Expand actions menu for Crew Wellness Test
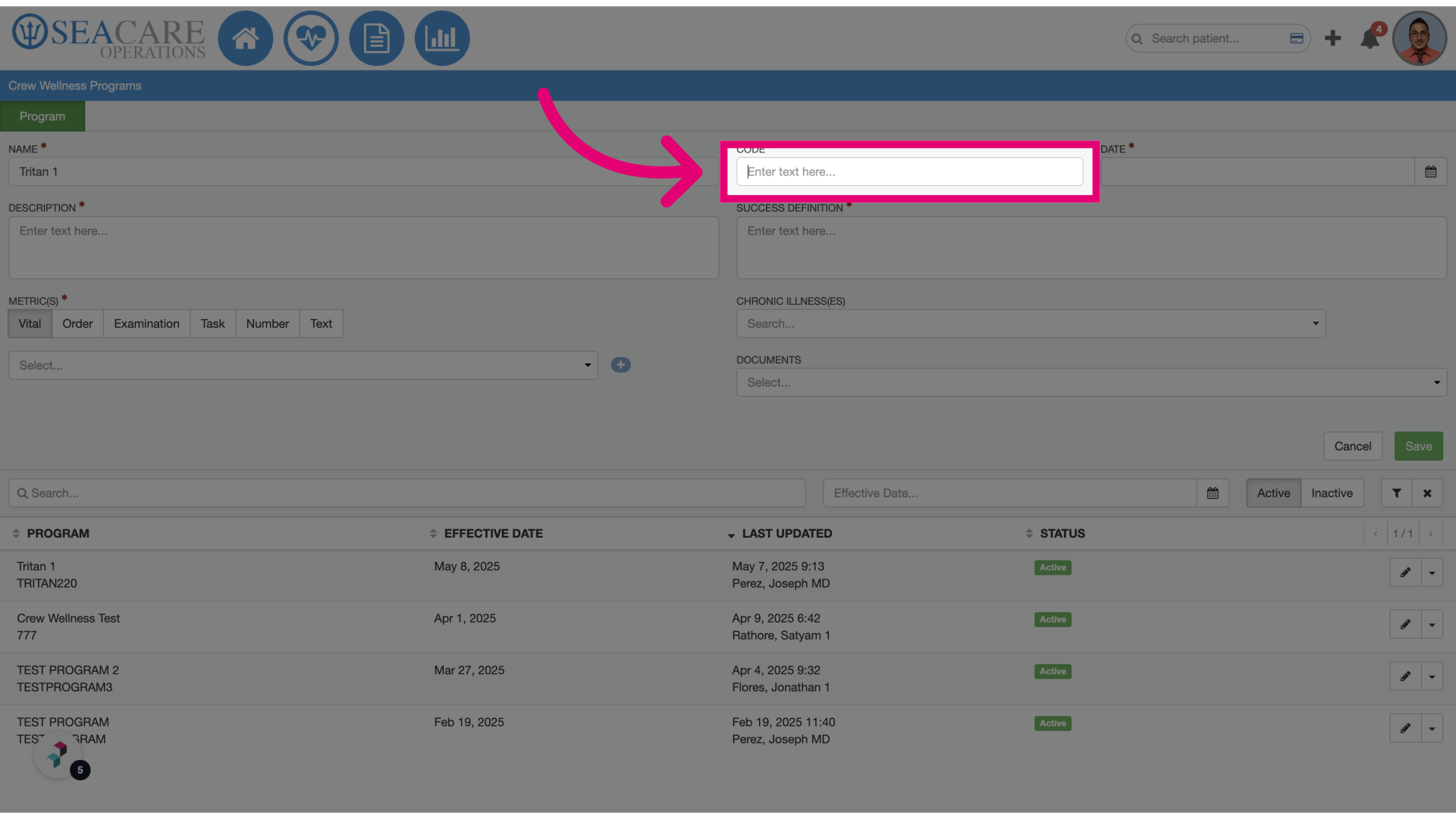This screenshot has height=819, width=1456. tap(1432, 624)
